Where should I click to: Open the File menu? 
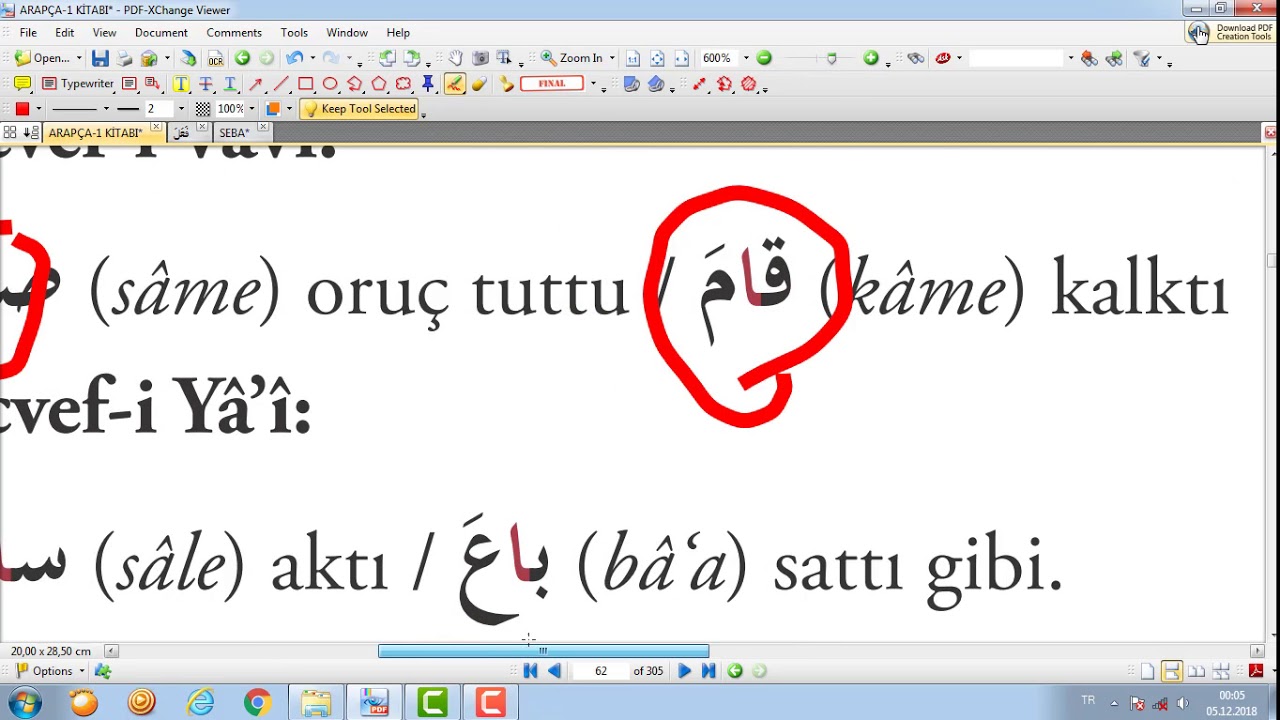[x=28, y=32]
